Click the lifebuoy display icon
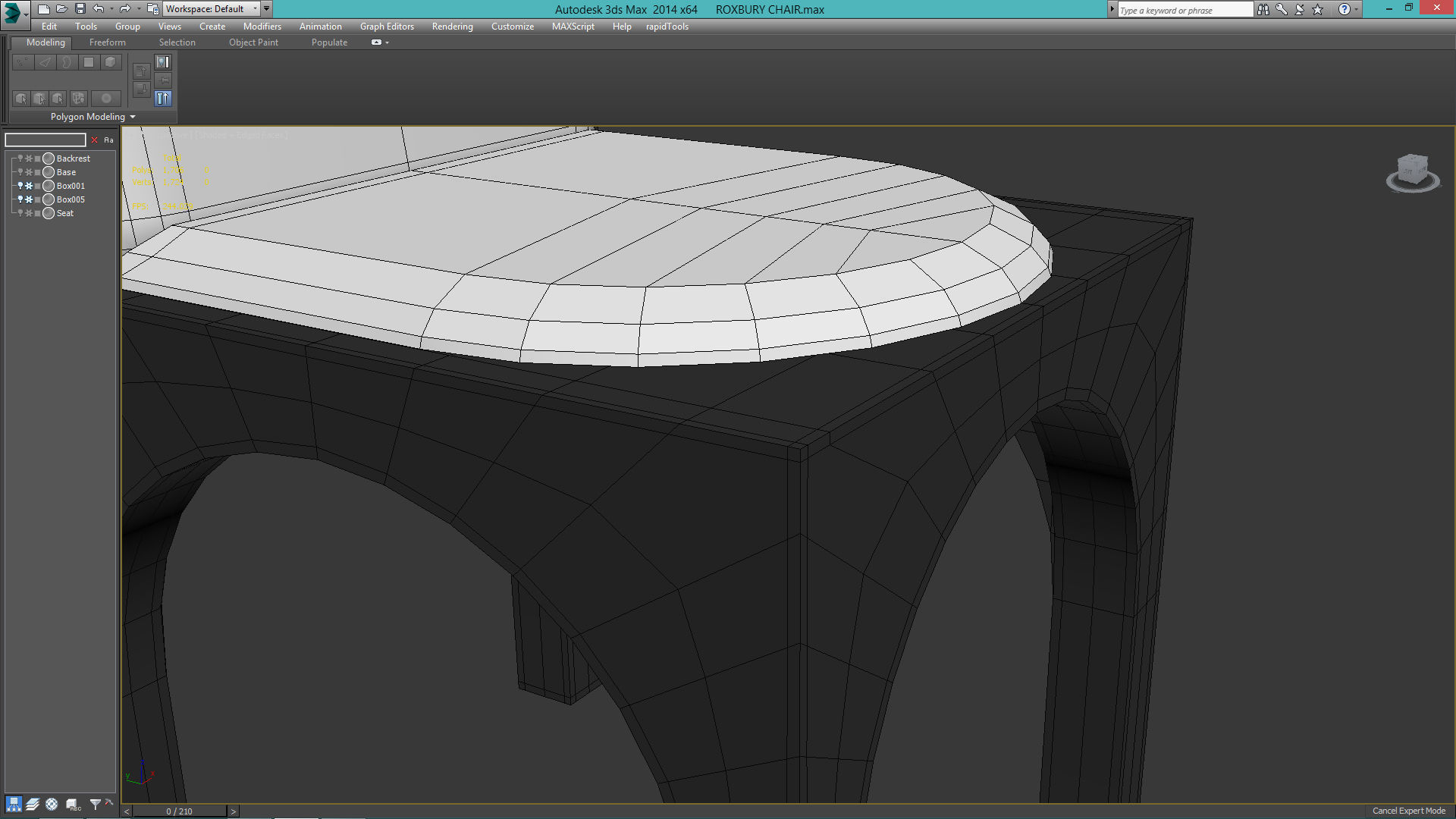 pos(52,804)
